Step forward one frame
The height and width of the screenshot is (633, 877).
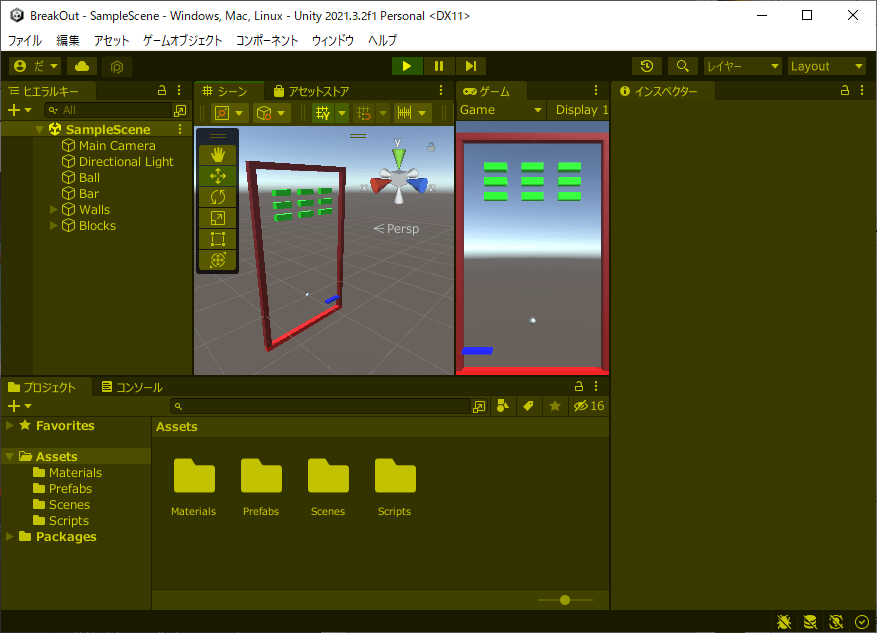coord(470,66)
